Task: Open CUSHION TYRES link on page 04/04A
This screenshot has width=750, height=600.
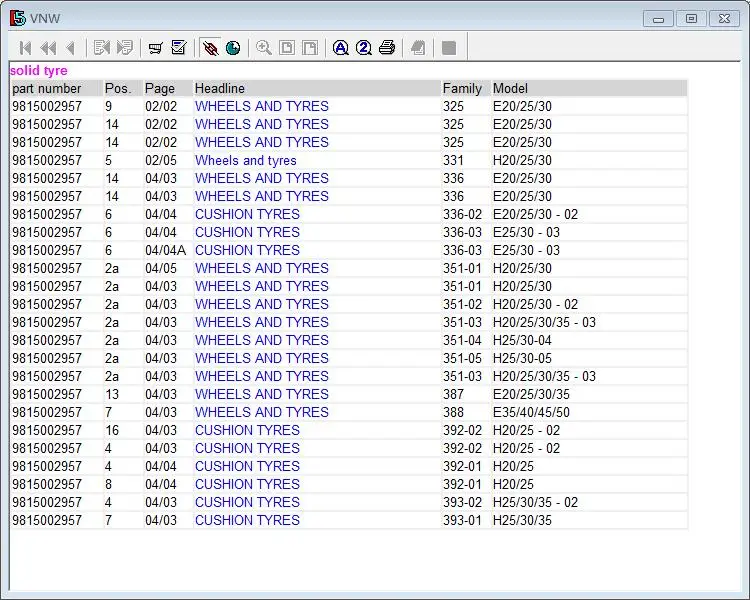Action: click(247, 250)
